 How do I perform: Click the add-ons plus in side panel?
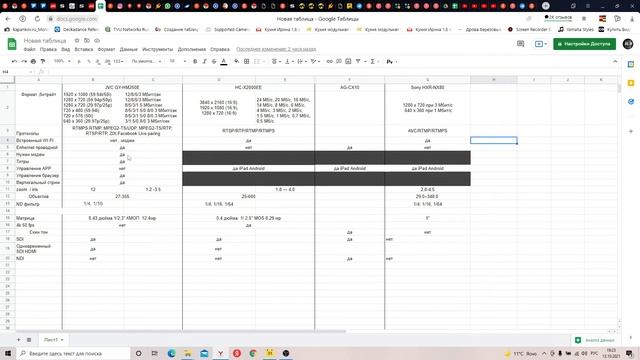(x=631, y=131)
